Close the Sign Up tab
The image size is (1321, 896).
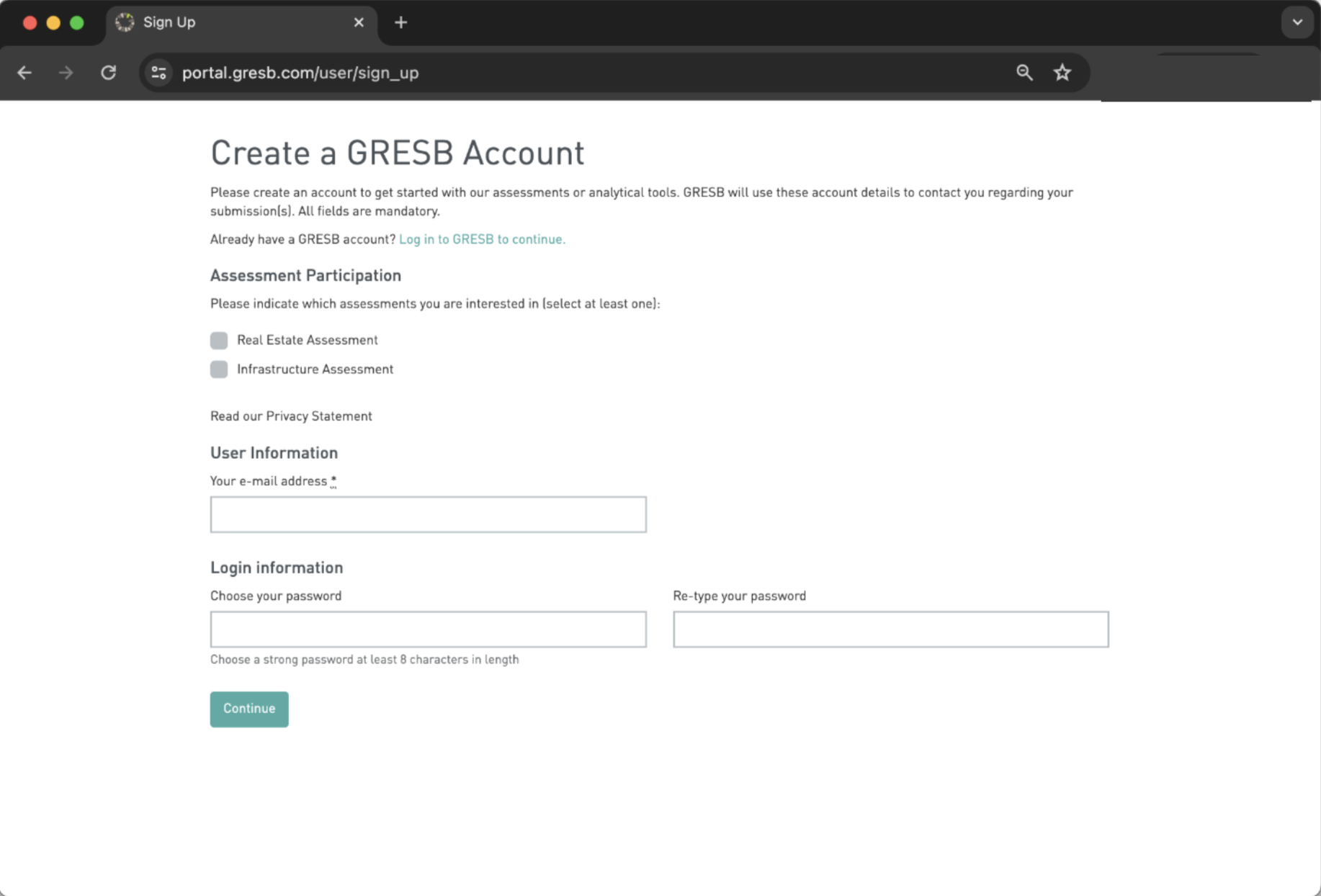coord(359,23)
